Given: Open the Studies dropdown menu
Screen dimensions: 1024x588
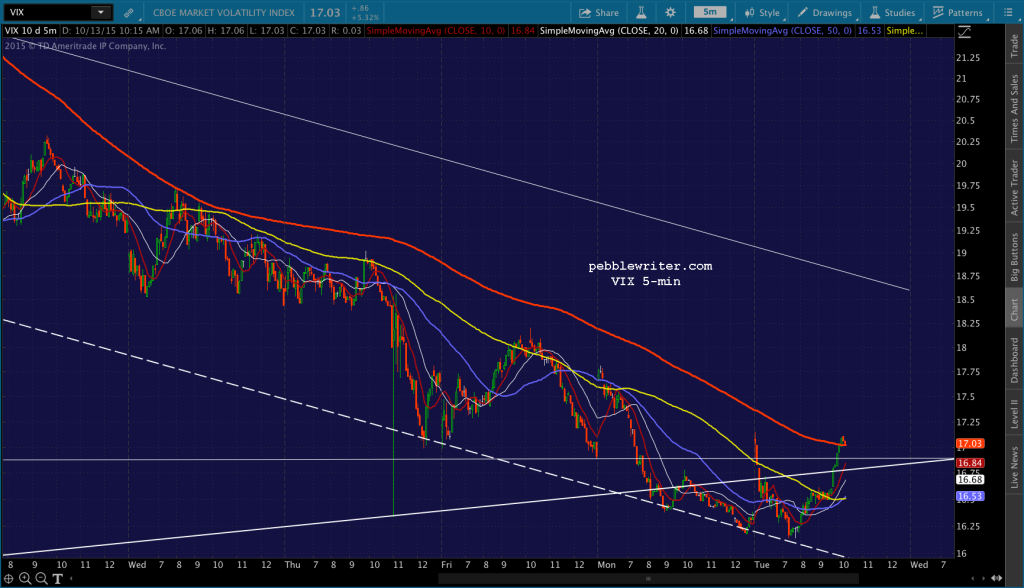Looking at the screenshot, I should pos(892,12).
